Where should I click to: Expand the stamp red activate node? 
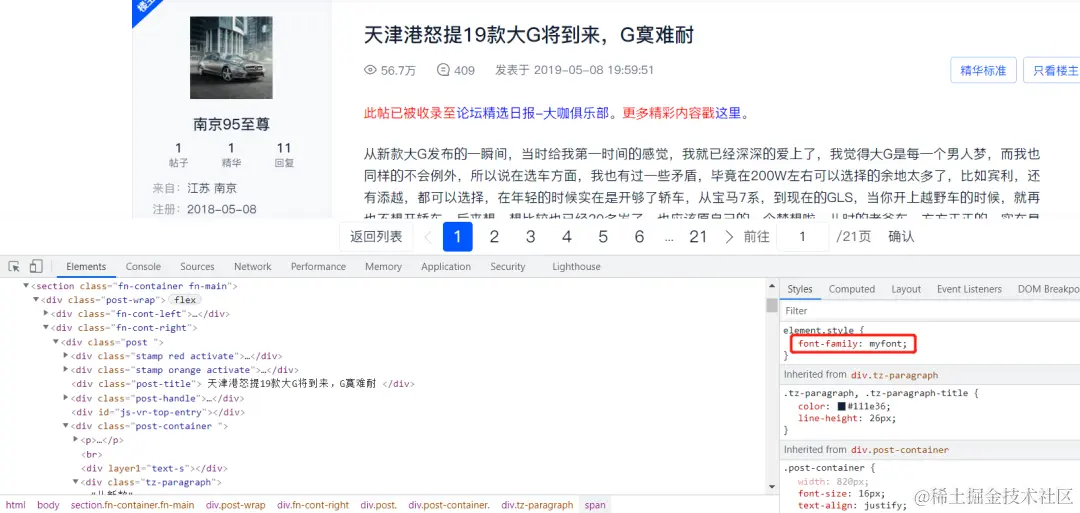66,356
